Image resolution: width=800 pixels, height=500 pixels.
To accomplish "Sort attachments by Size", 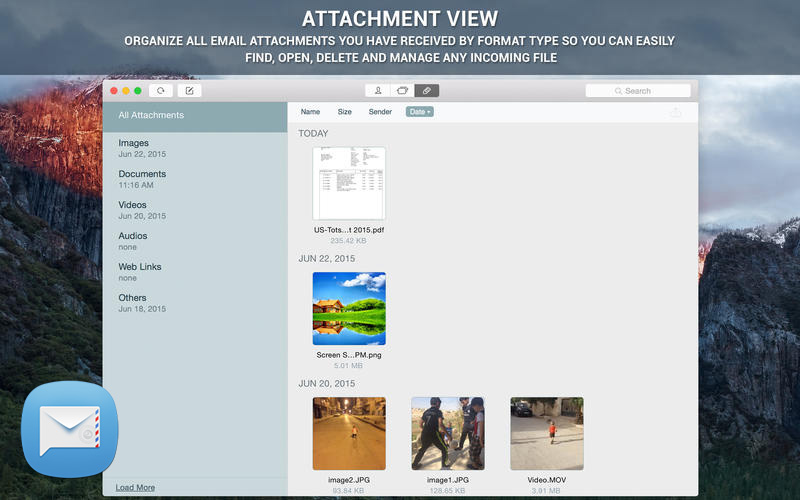I will 344,112.
